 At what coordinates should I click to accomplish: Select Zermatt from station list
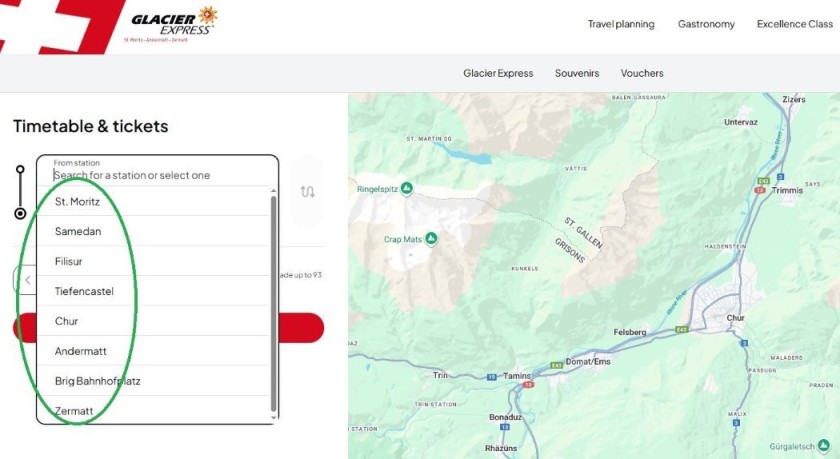point(153,411)
